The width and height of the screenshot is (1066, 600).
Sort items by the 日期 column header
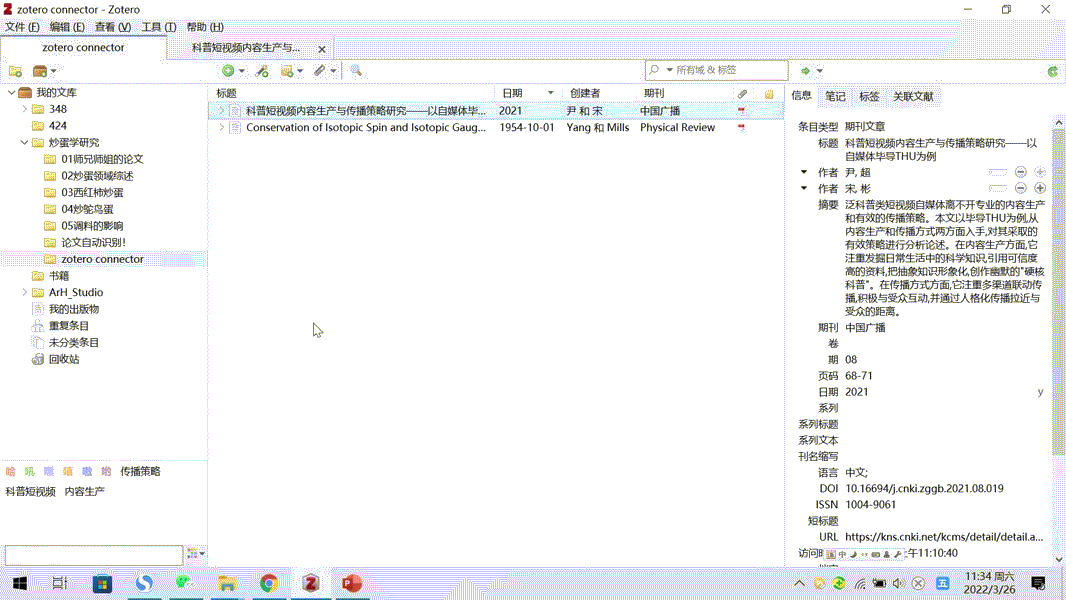coord(528,93)
